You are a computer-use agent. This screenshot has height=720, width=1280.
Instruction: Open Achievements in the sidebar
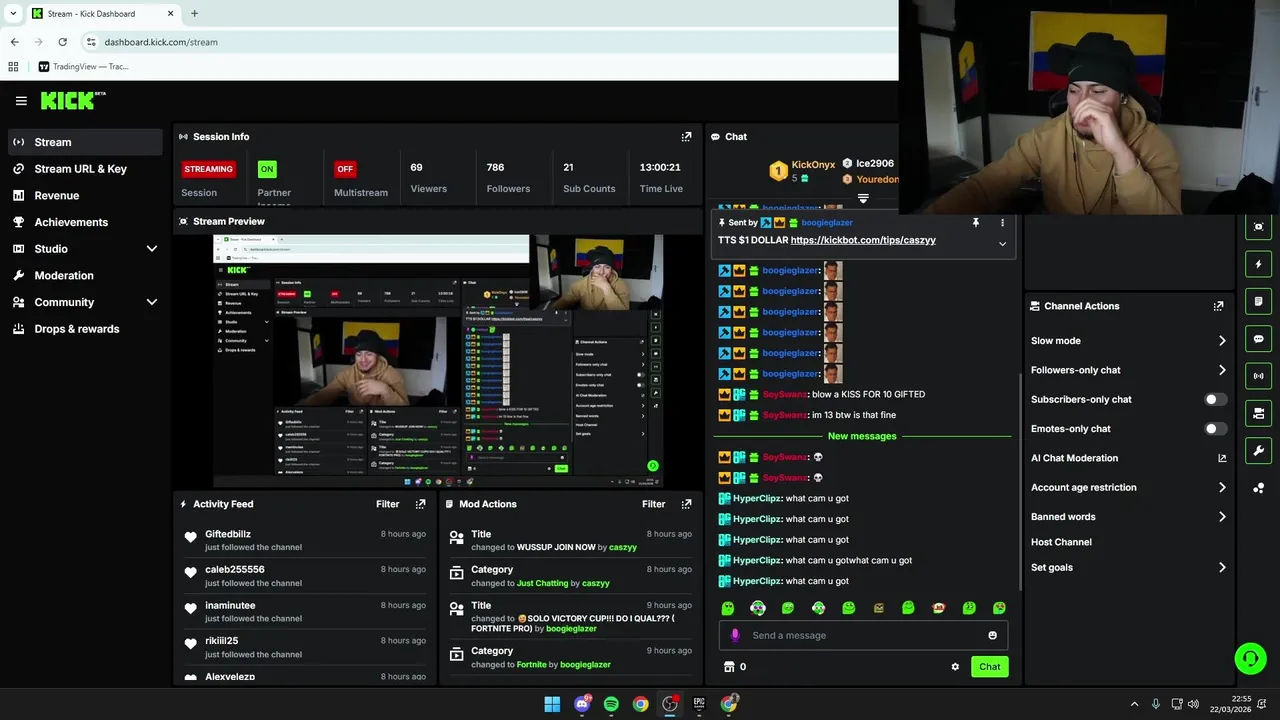pos(85,222)
